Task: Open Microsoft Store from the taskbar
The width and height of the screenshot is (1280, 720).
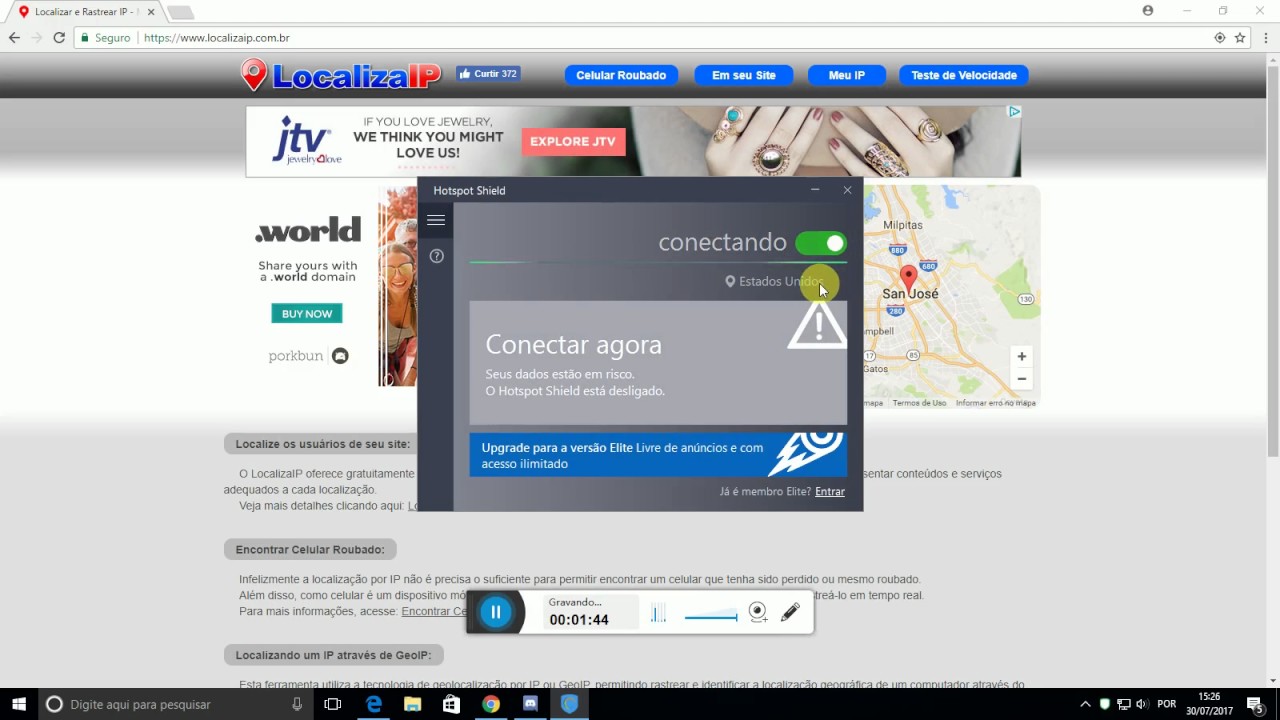Action: (452, 704)
